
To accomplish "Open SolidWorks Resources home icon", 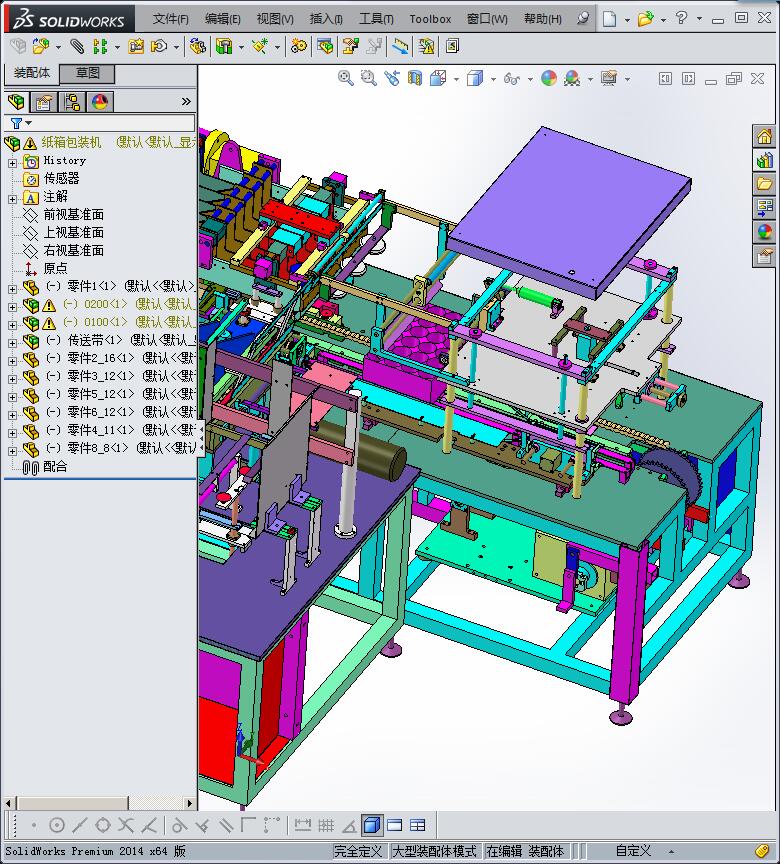I will [x=765, y=136].
